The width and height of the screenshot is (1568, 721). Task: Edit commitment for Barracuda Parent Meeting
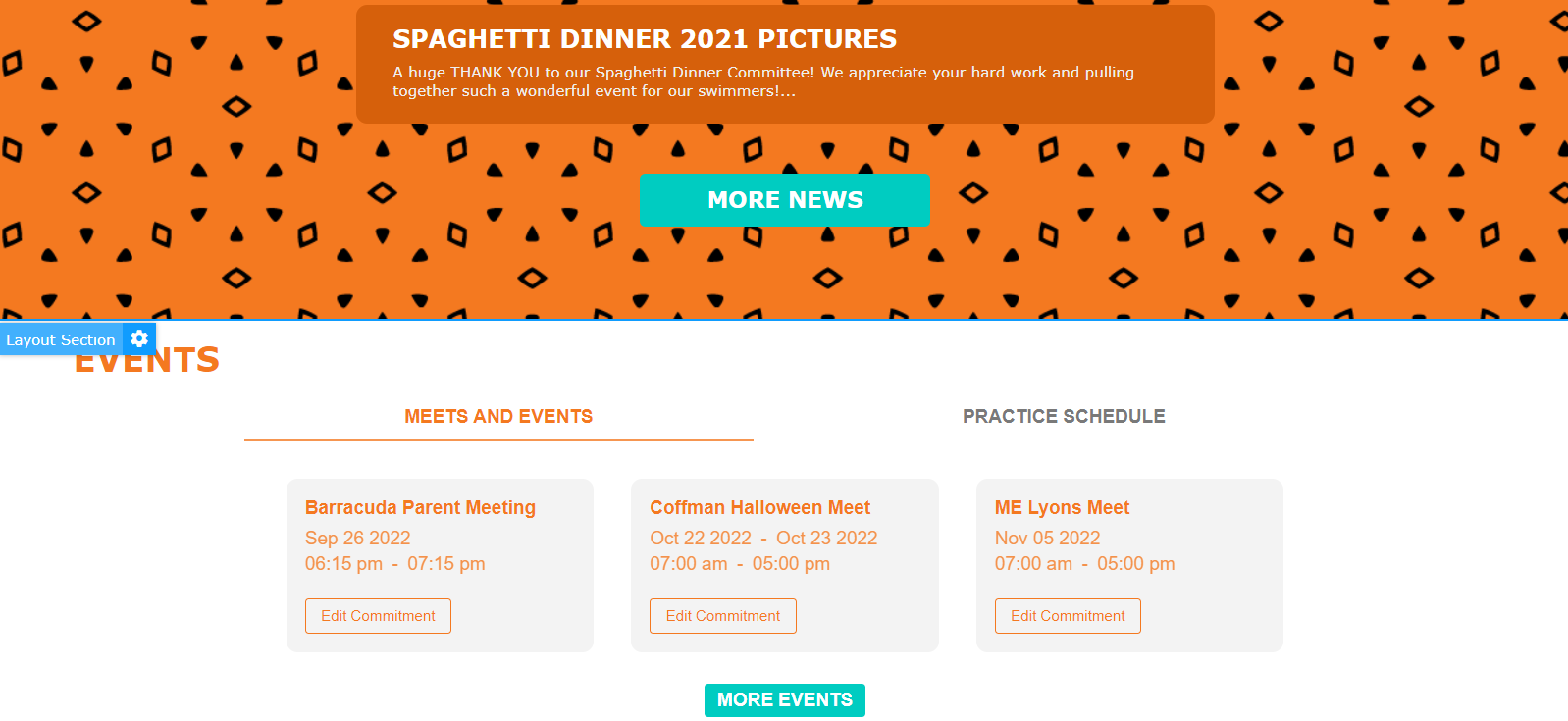pyautogui.click(x=378, y=616)
